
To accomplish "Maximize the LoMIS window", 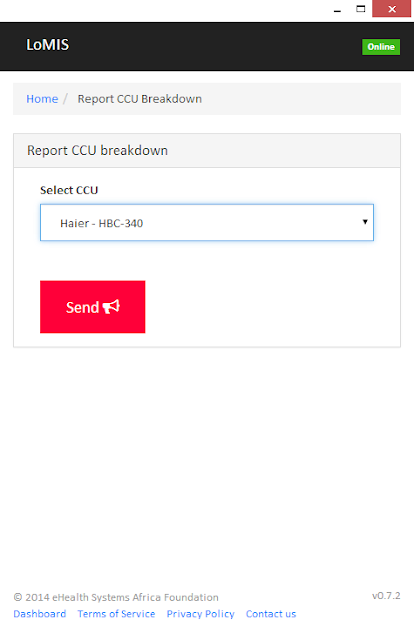I will point(361,9).
